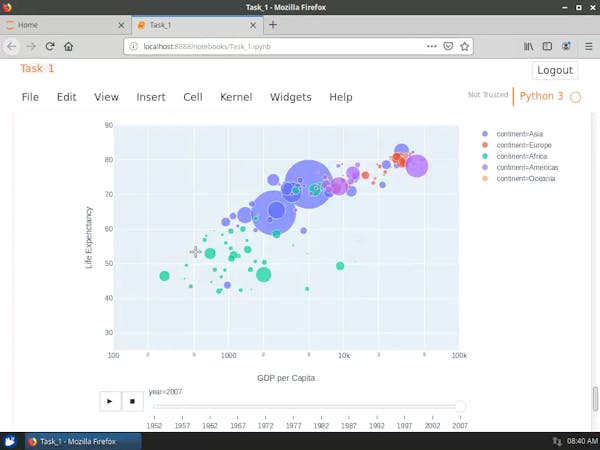Click the year slider handle at 2007
This screenshot has height=450, width=600.
tap(460, 406)
